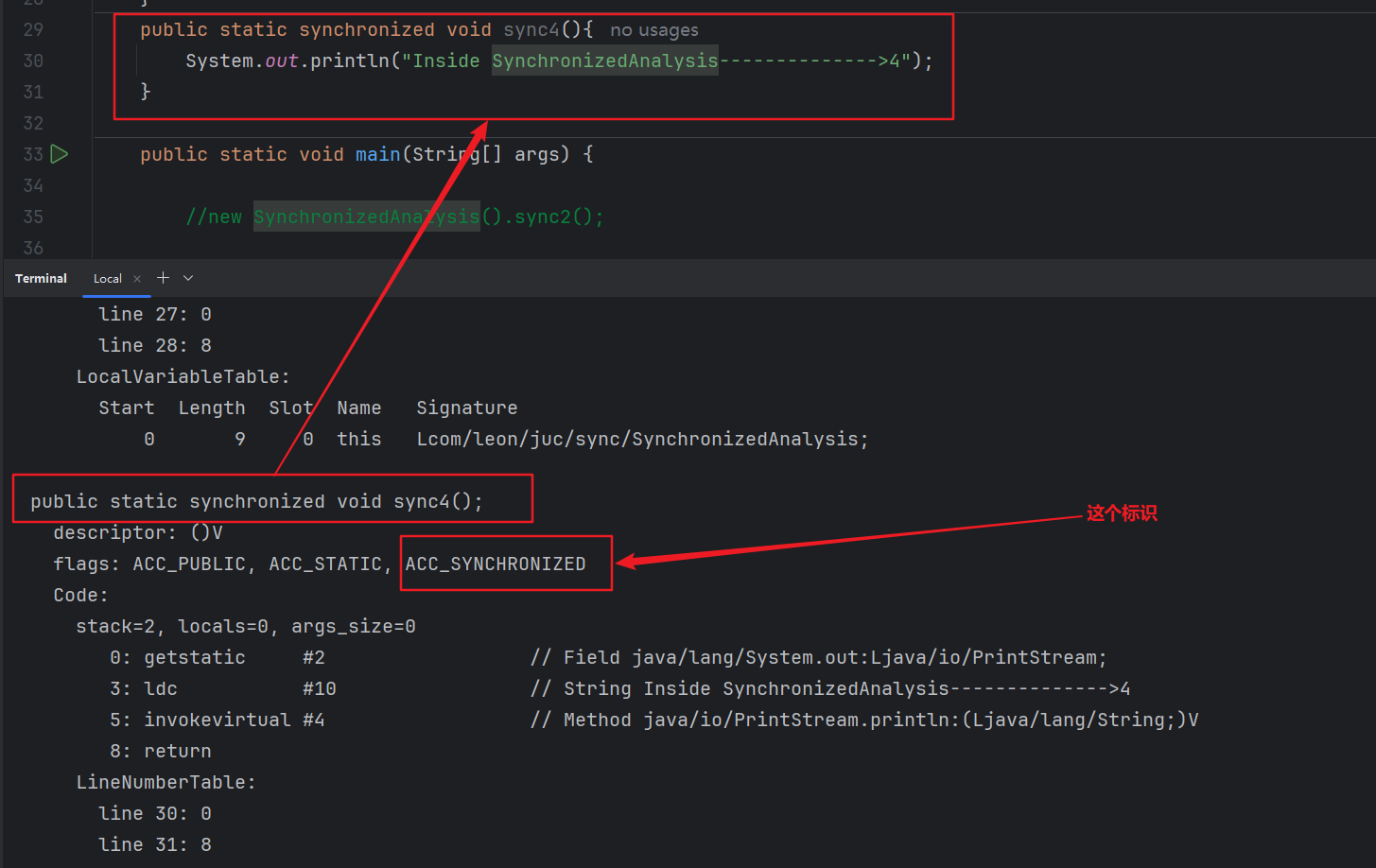1376x868 pixels.
Task: Switch to the Local terminal tab
Action: point(107,279)
